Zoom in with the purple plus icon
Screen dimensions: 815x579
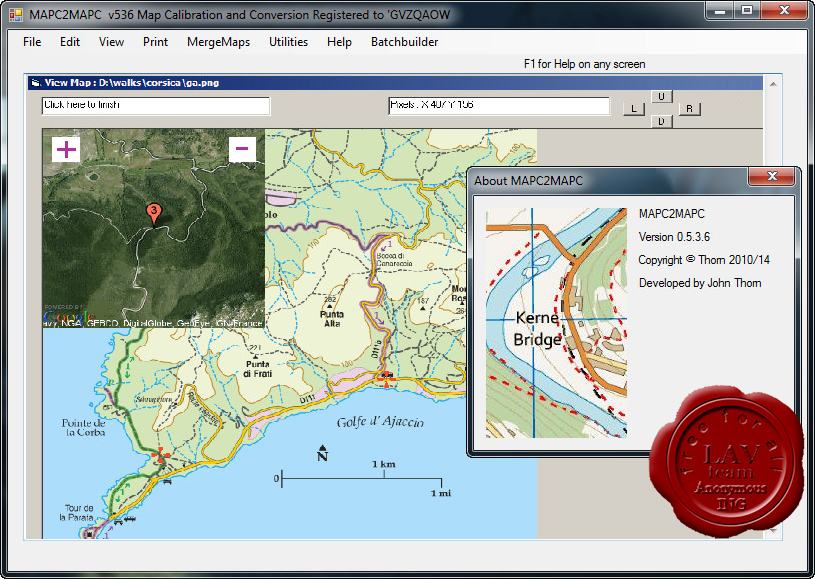(66, 149)
